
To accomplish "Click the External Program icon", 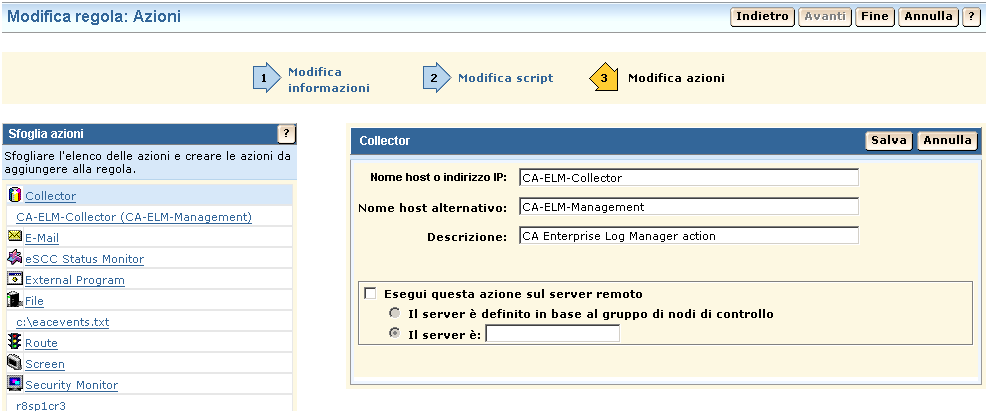I will 14,279.
